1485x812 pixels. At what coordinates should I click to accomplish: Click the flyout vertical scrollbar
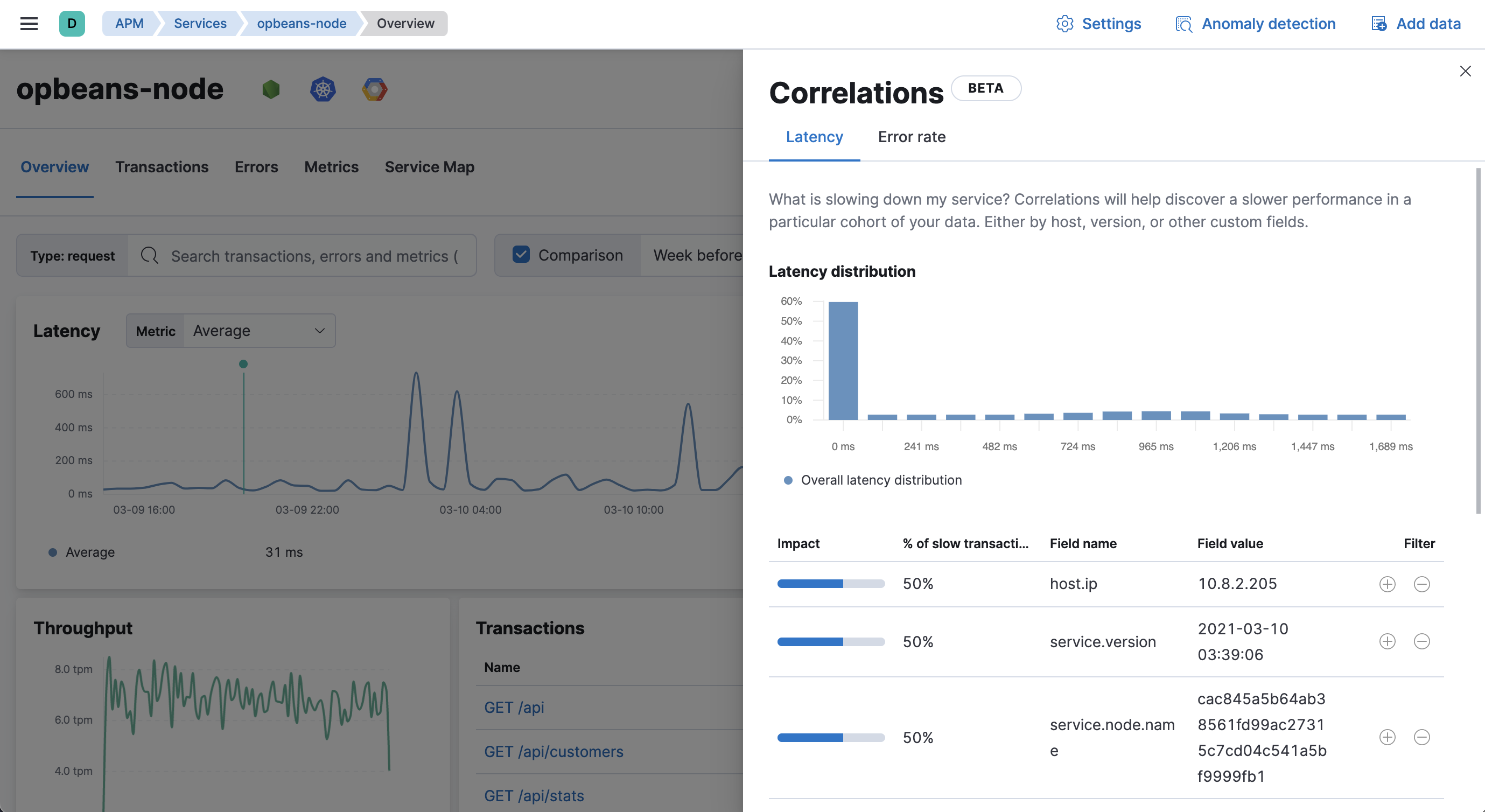pyautogui.click(x=1477, y=340)
